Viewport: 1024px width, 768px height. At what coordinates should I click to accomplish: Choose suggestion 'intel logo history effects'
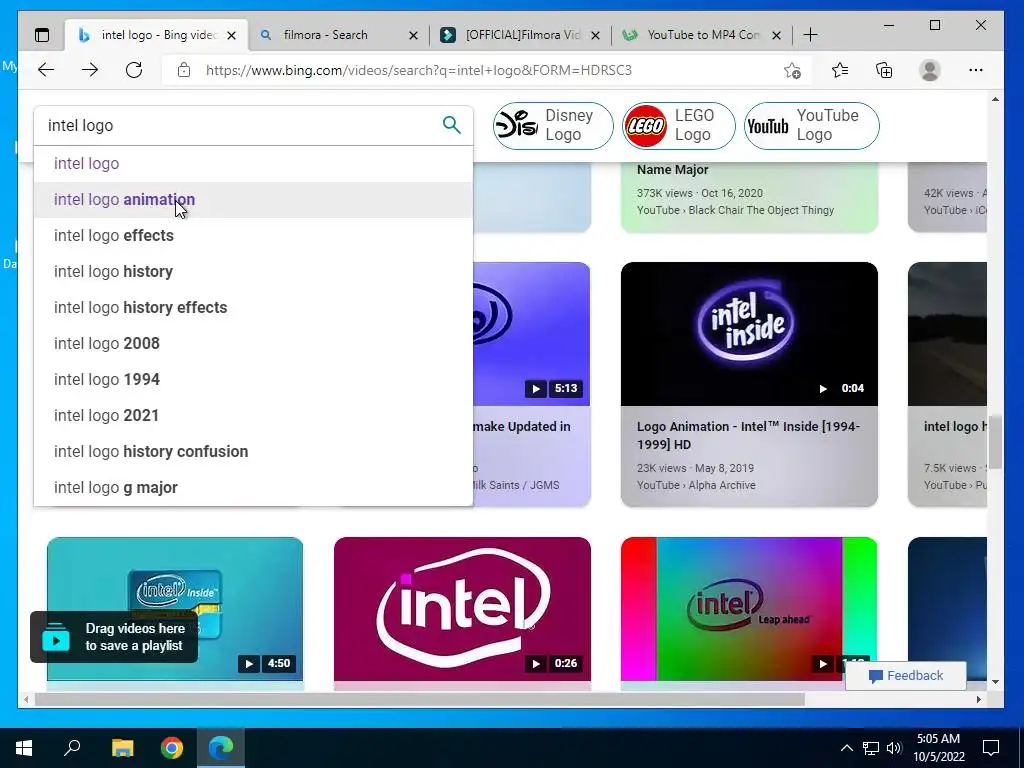[253, 307]
